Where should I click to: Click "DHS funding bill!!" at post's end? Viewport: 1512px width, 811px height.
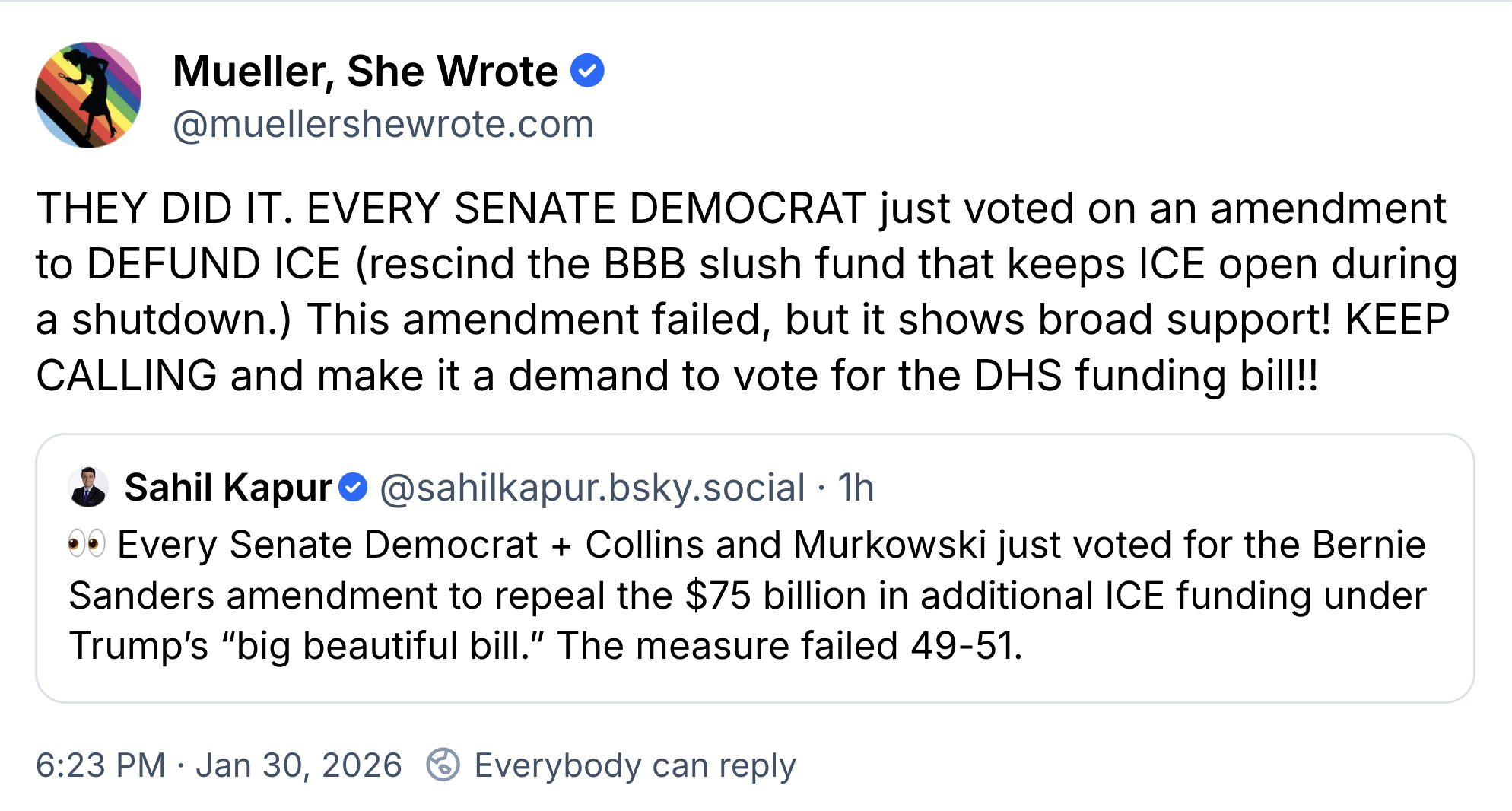[x=1146, y=376]
